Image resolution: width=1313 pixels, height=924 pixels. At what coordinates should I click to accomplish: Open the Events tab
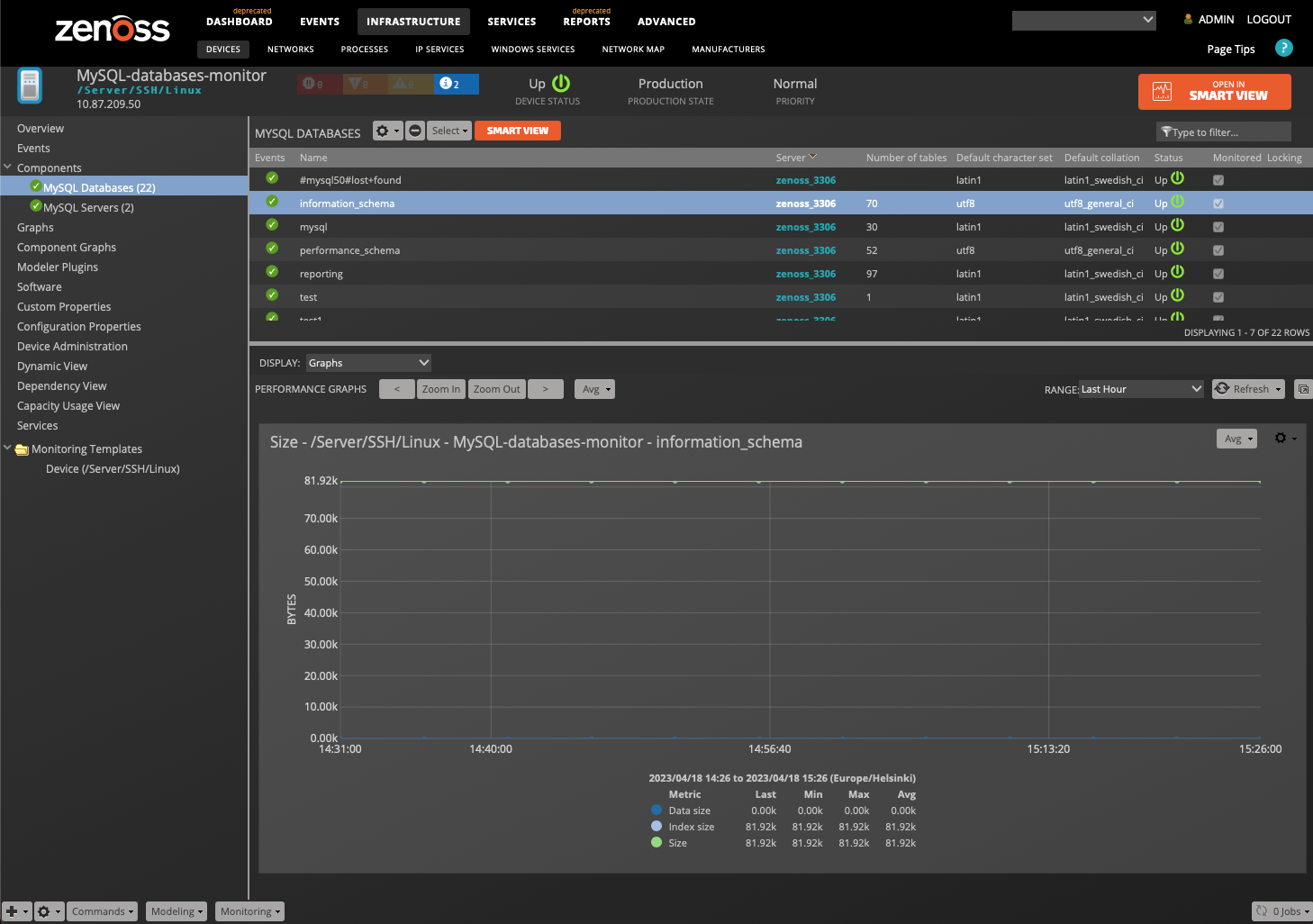[x=320, y=22]
